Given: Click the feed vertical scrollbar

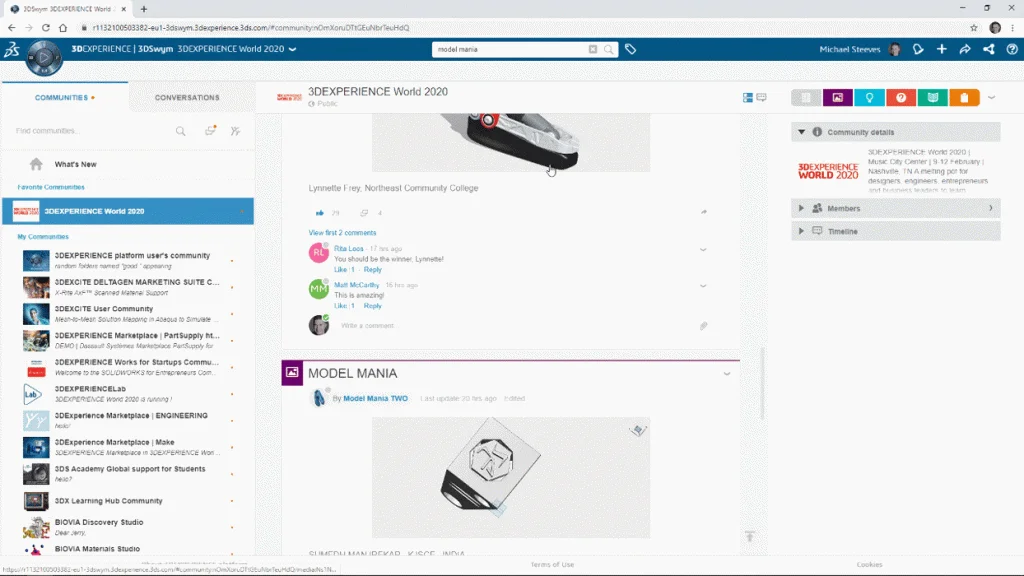Looking at the screenshot, I should pyautogui.click(x=761, y=382).
